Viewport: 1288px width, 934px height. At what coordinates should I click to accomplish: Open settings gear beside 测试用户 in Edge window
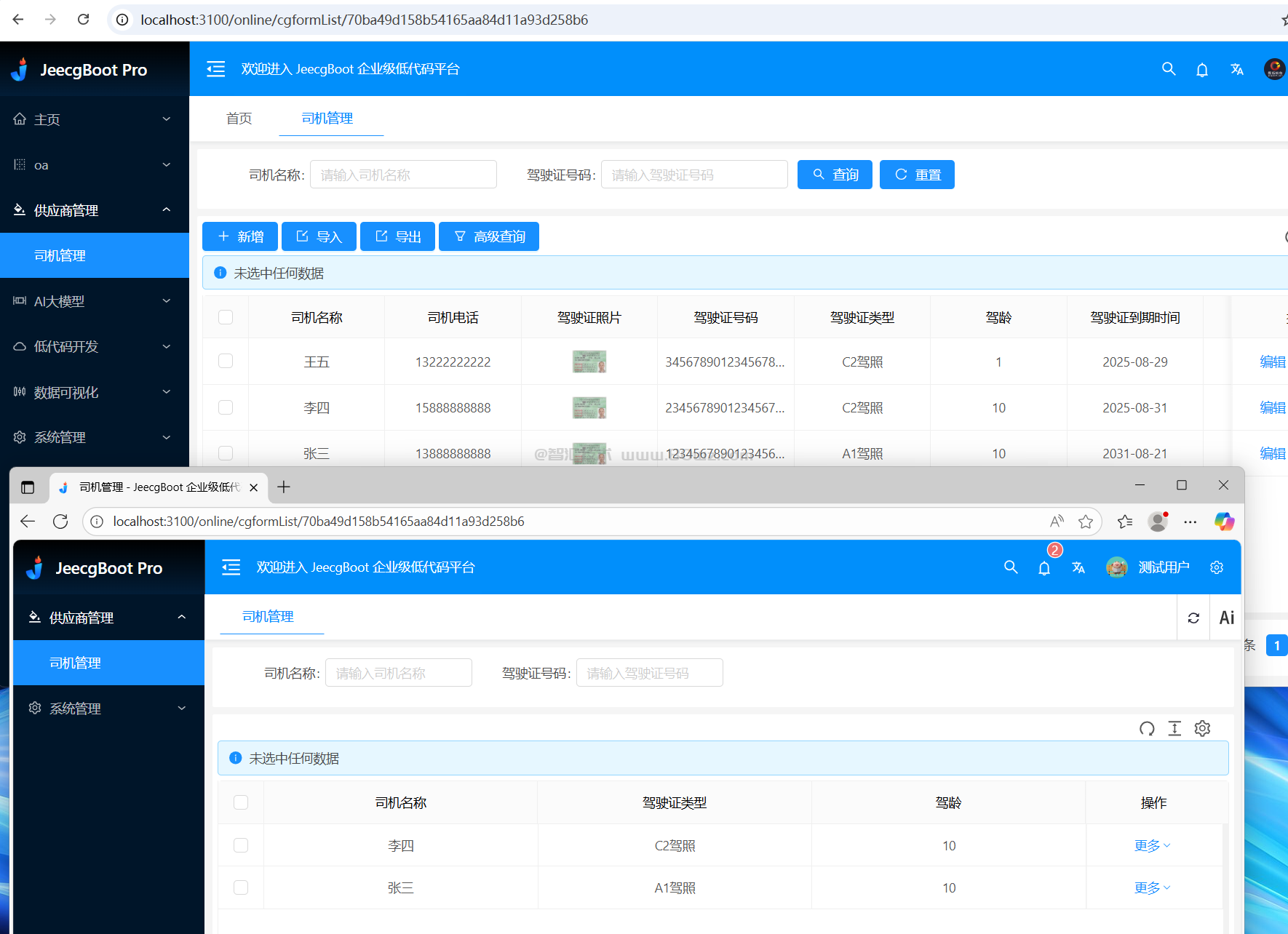coord(1217,567)
